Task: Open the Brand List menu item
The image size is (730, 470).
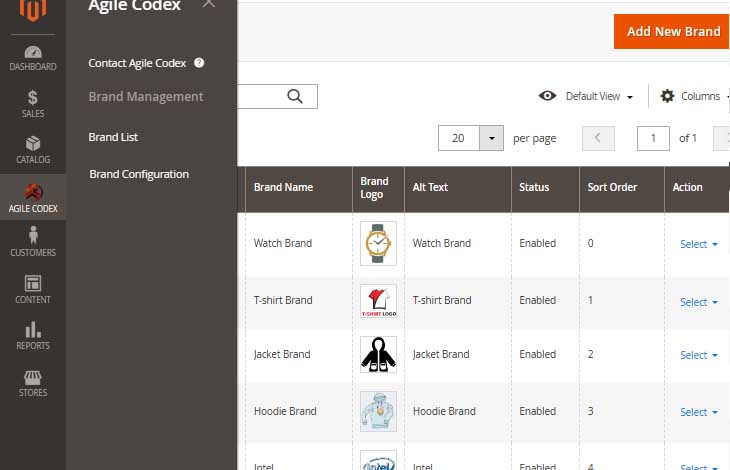Action: click(x=113, y=137)
